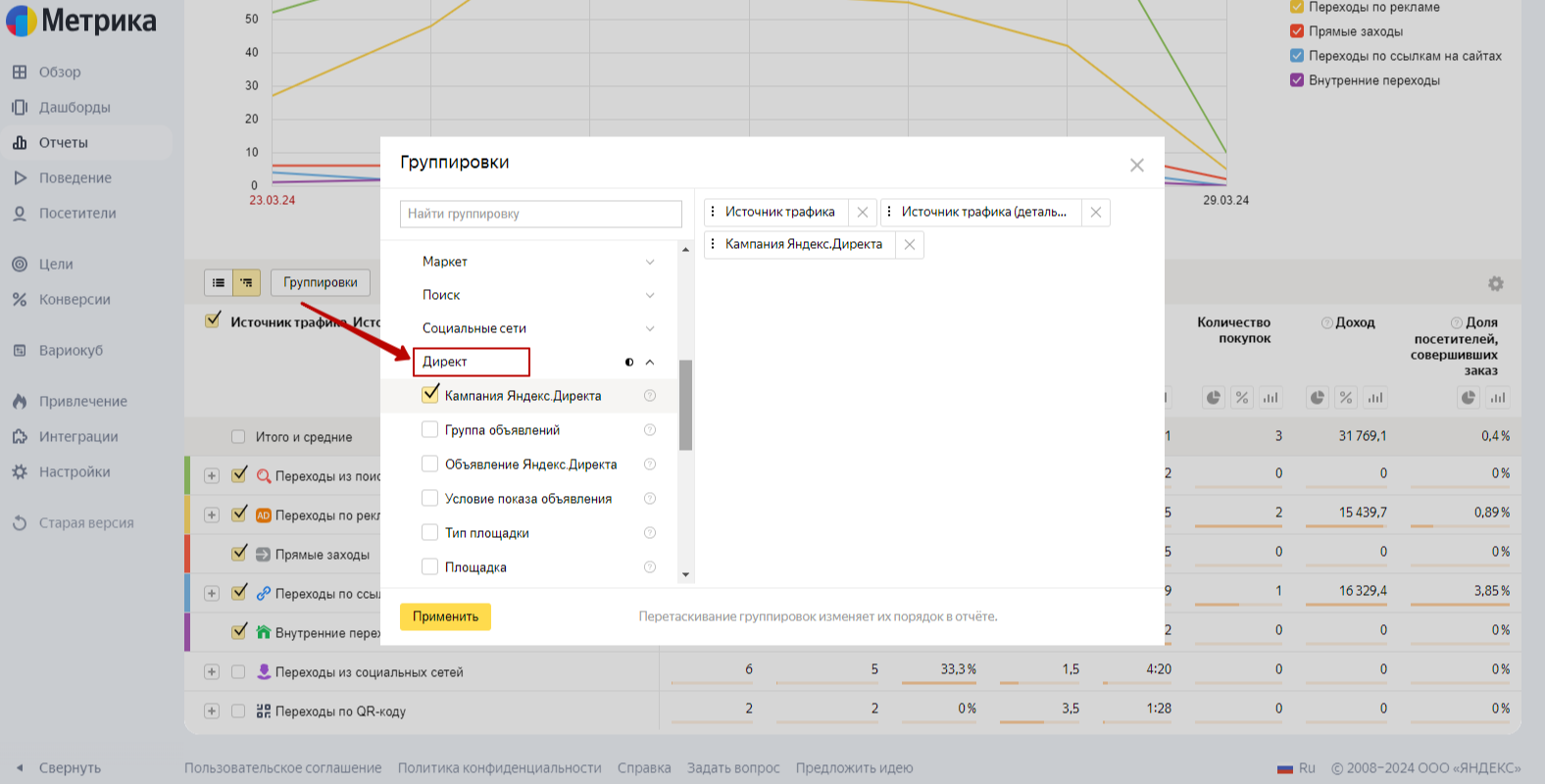Click the groupings list scroll-down arrow

(685, 575)
